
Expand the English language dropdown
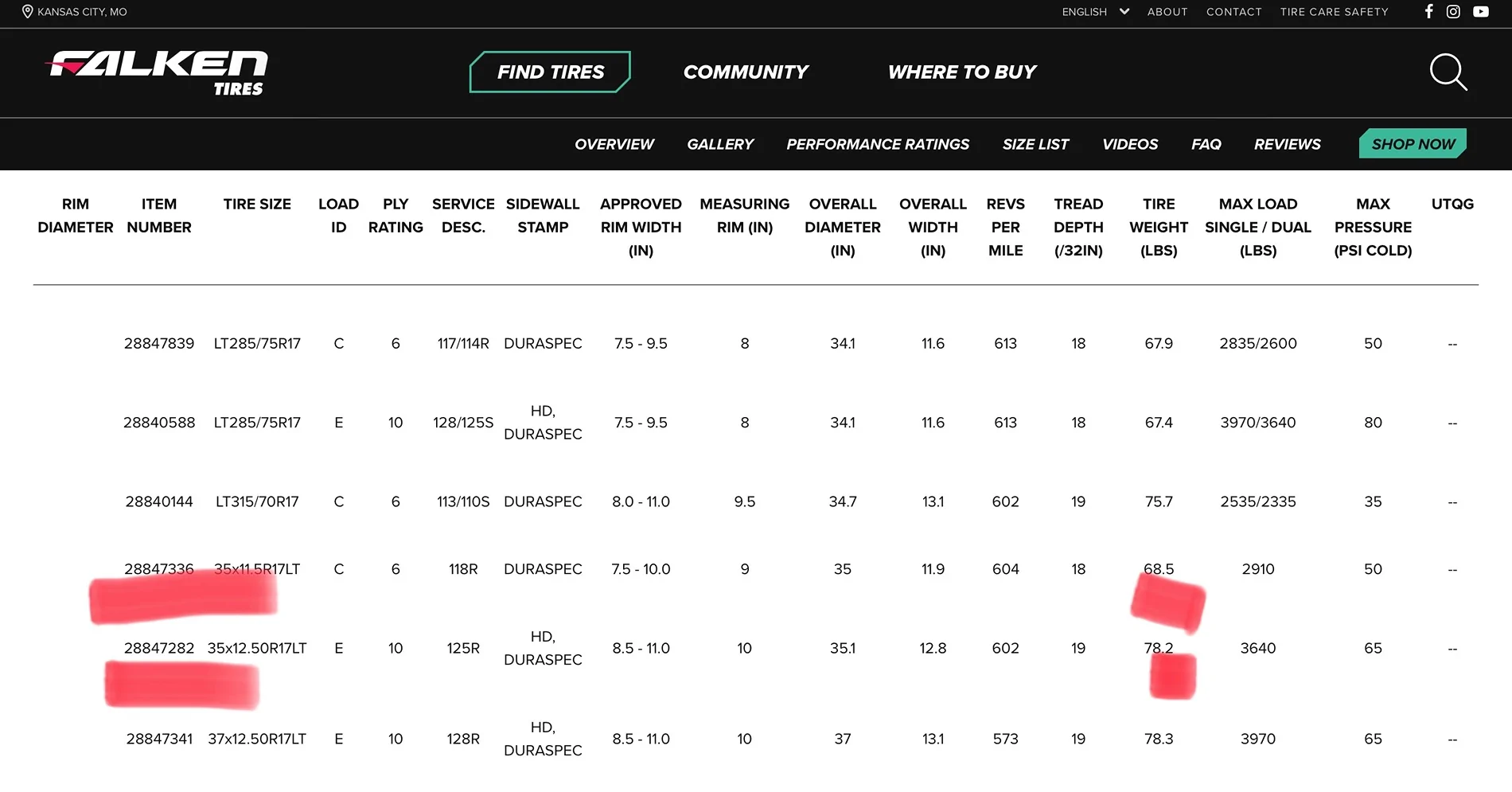tap(1095, 12)
